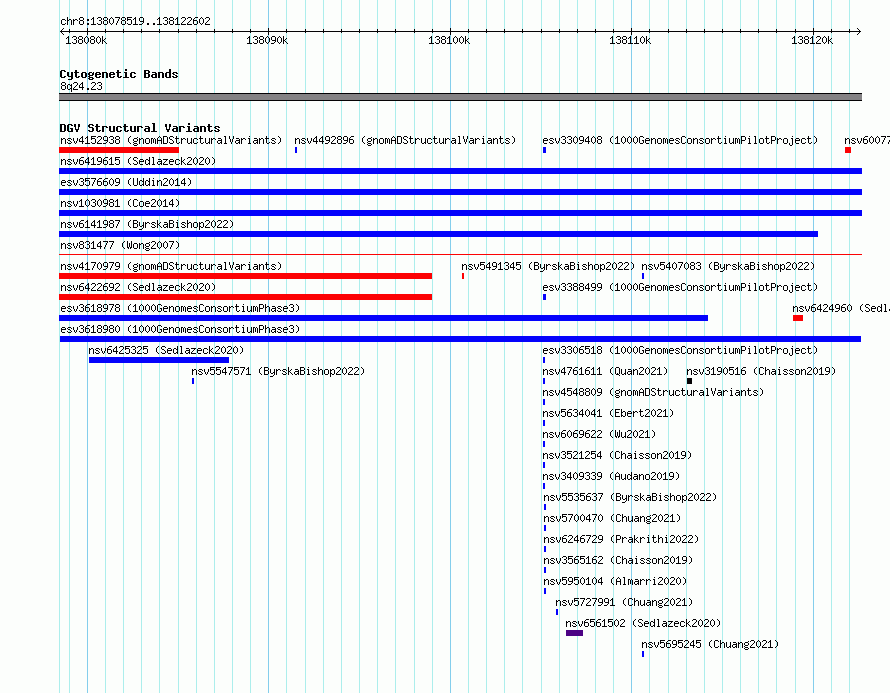
Task: Open nsv5695245 (Chuang2021) label
Action: tap(710, 644)
